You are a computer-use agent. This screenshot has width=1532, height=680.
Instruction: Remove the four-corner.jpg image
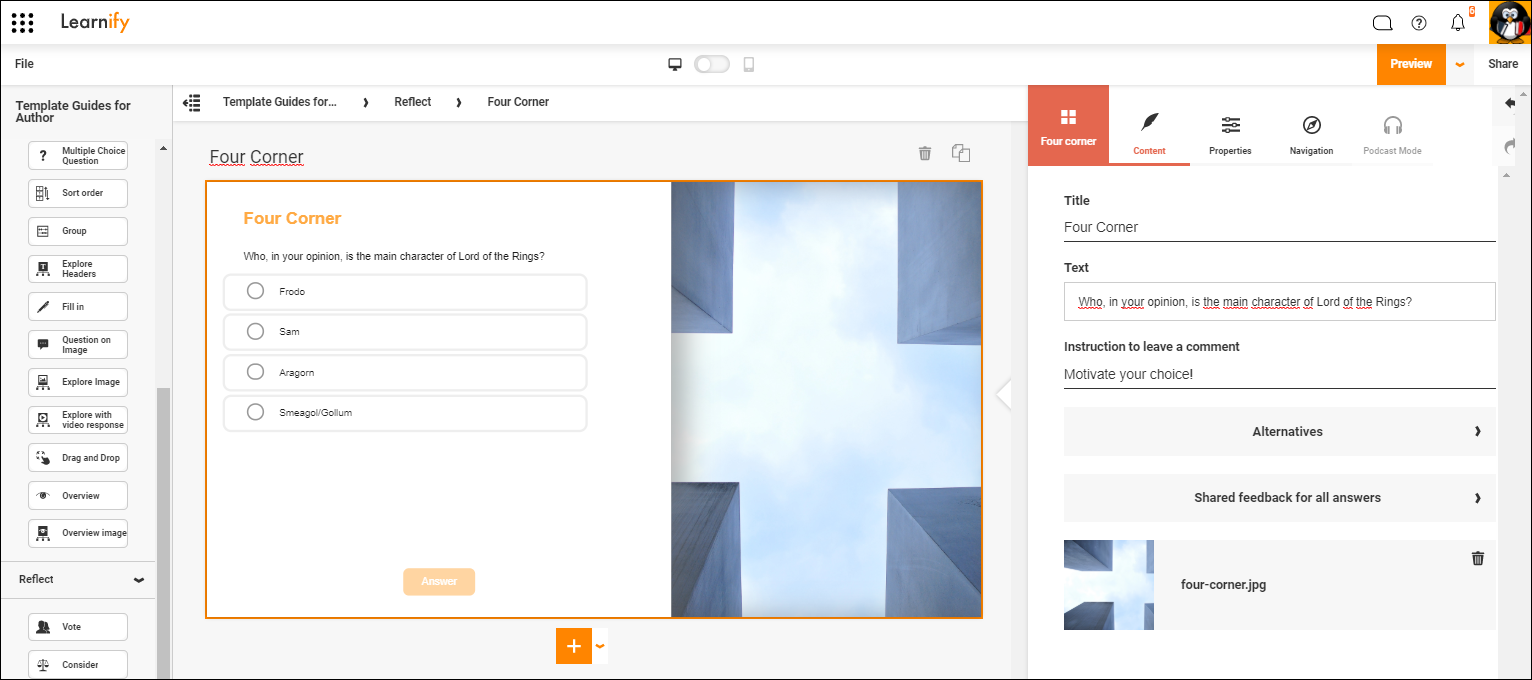(1477, 558)
